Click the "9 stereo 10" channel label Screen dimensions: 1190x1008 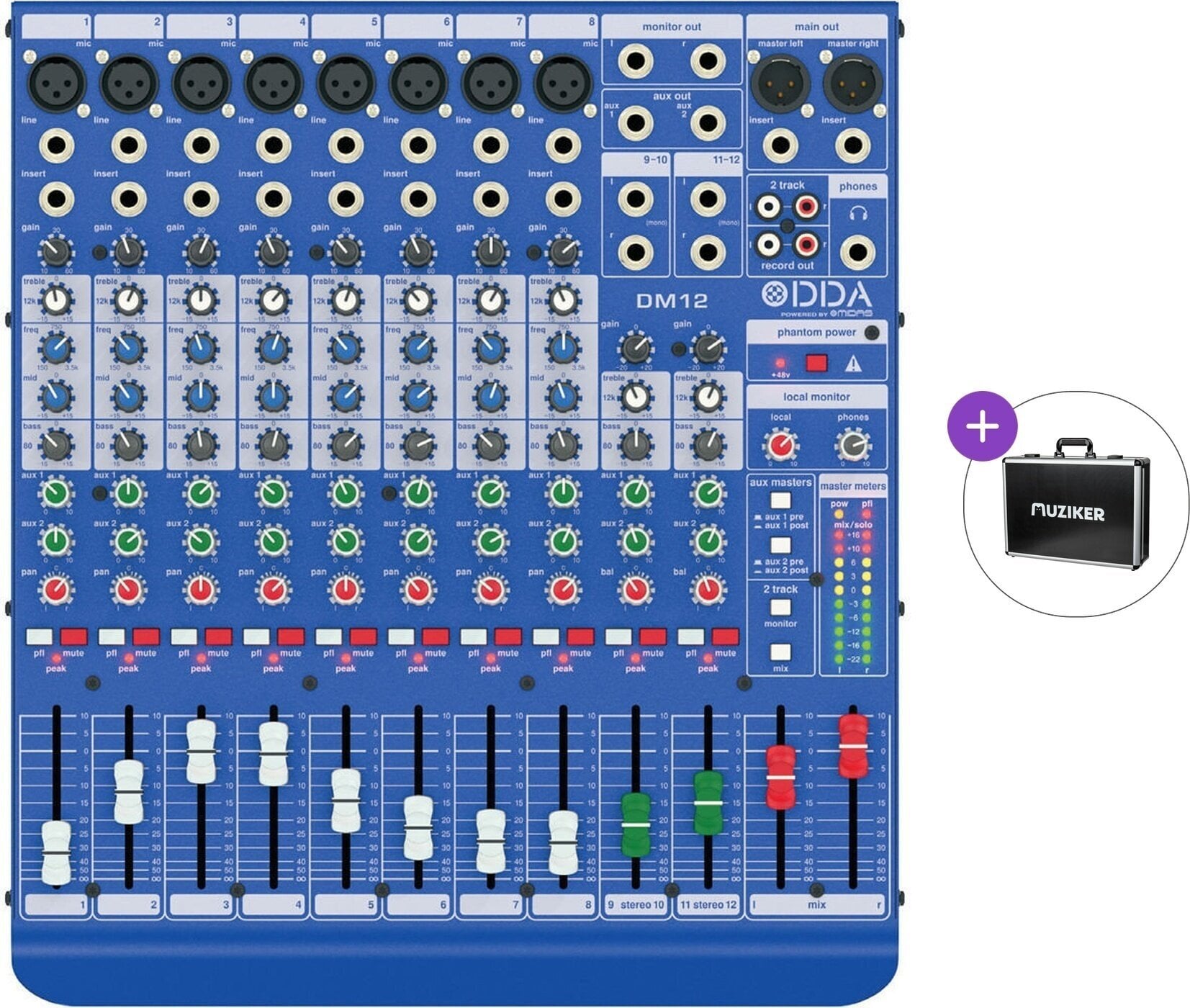coord(636,905)
